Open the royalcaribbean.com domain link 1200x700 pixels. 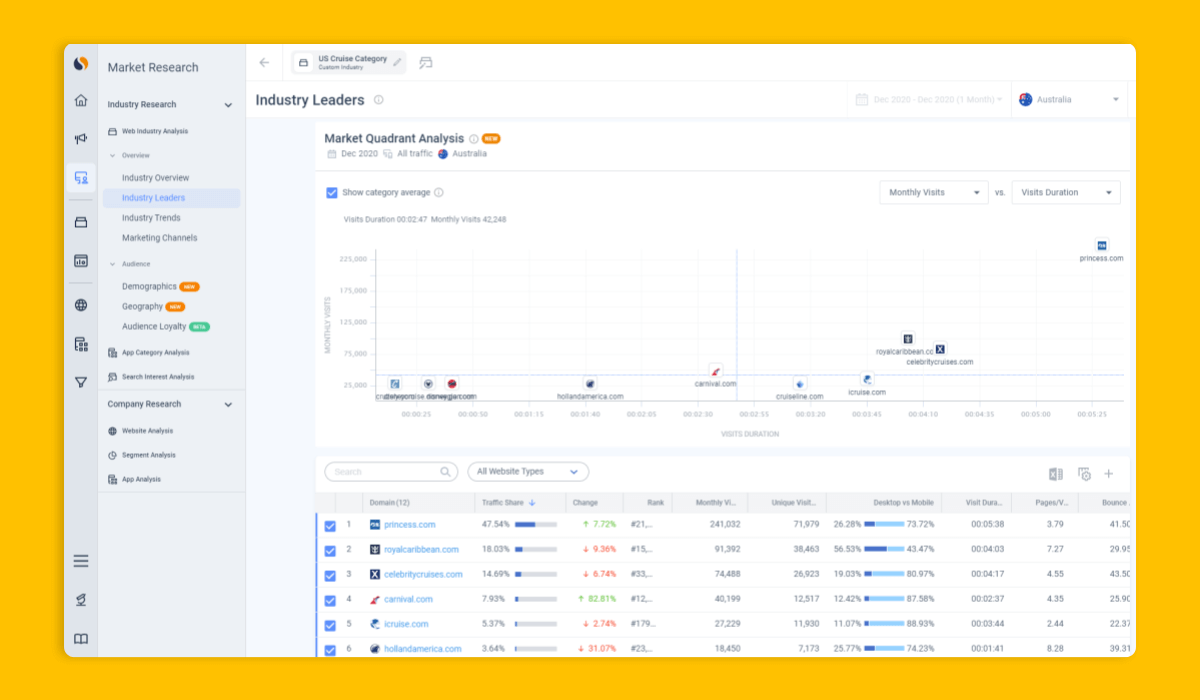[x=421, y=550]
